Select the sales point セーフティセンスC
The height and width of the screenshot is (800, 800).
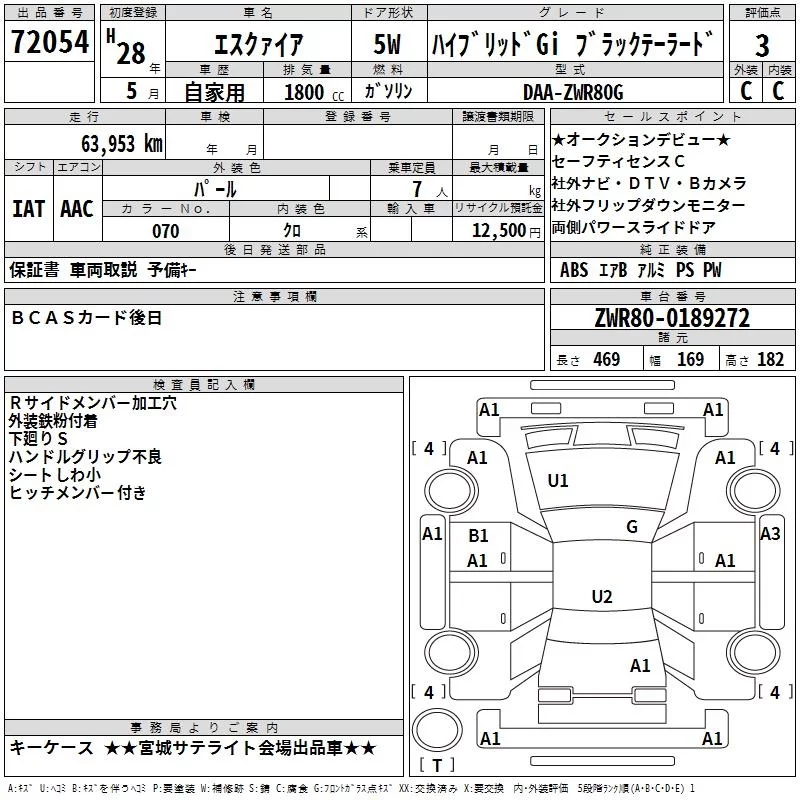click(x=618, y=162)
